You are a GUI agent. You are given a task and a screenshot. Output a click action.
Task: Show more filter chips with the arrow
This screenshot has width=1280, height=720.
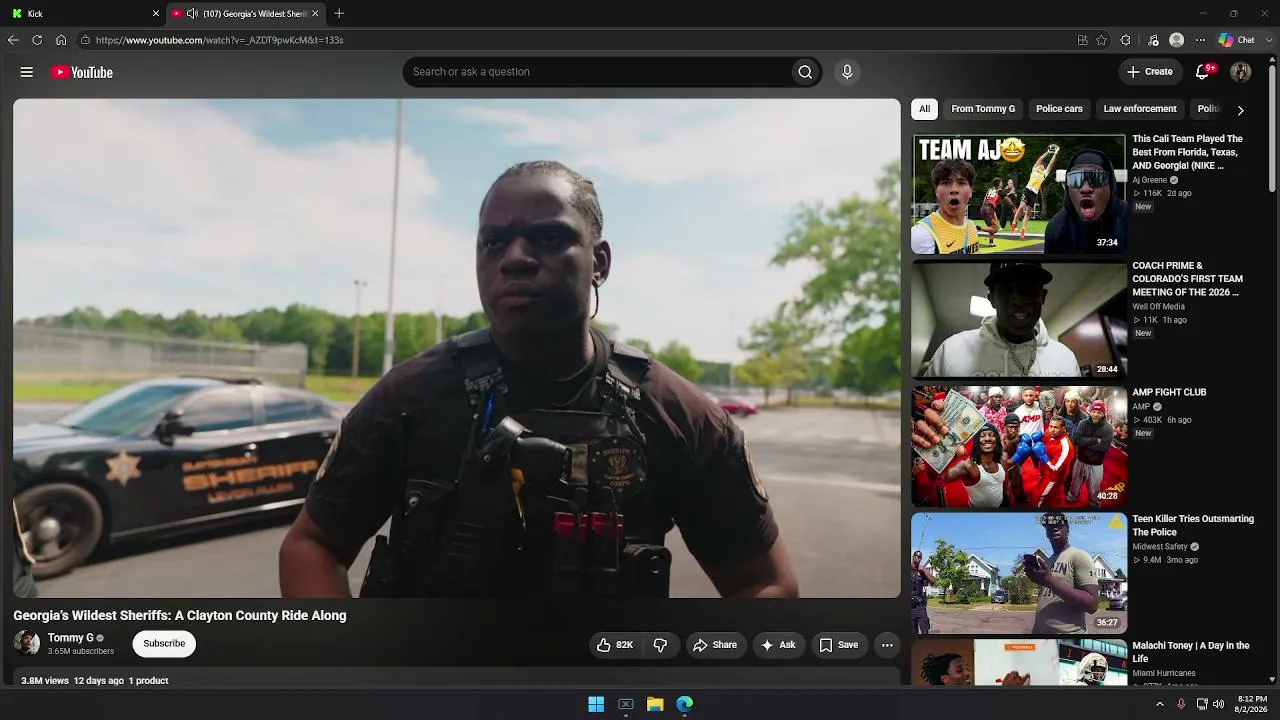[x=1241, y=110]
